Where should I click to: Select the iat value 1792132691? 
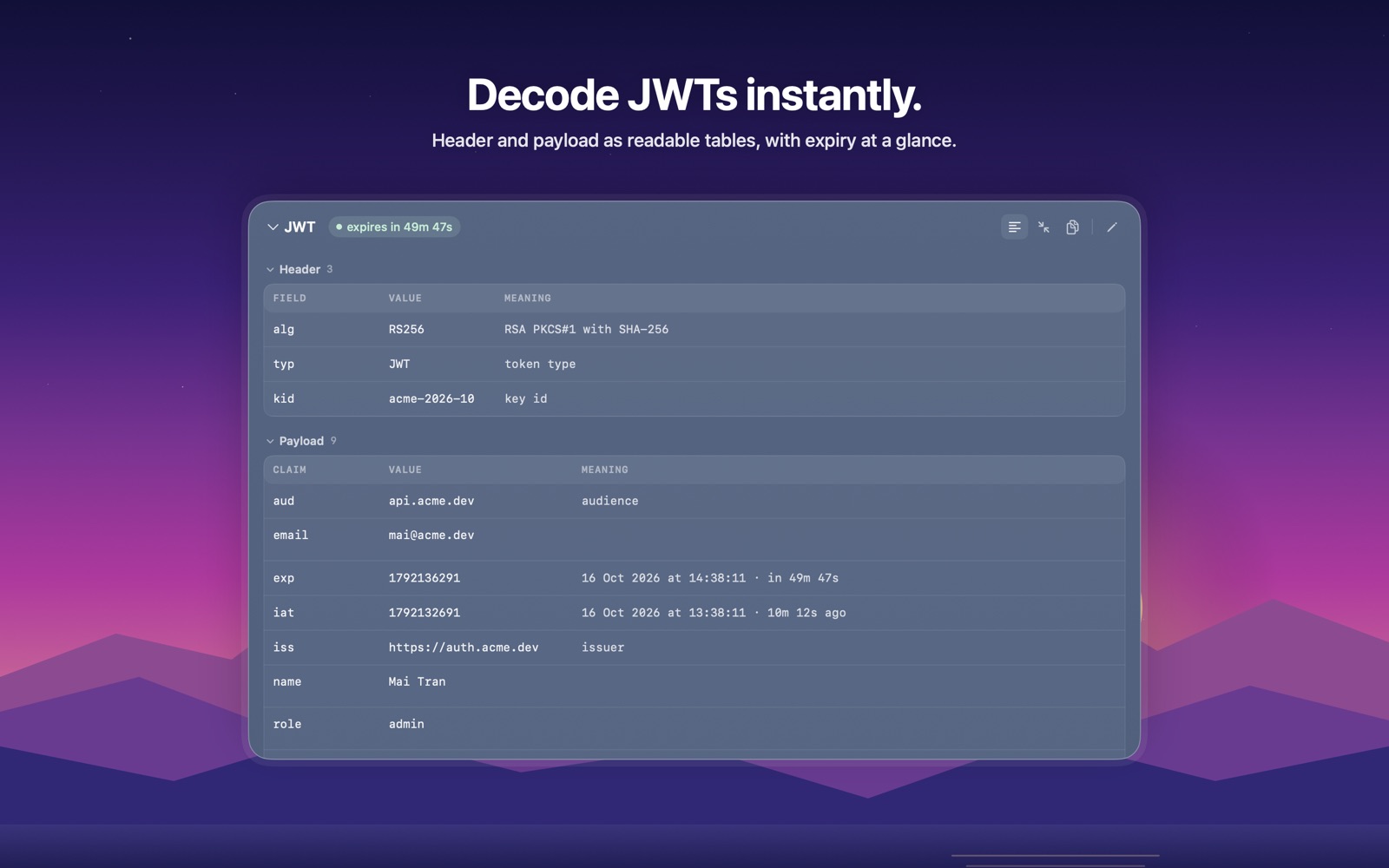425,613
